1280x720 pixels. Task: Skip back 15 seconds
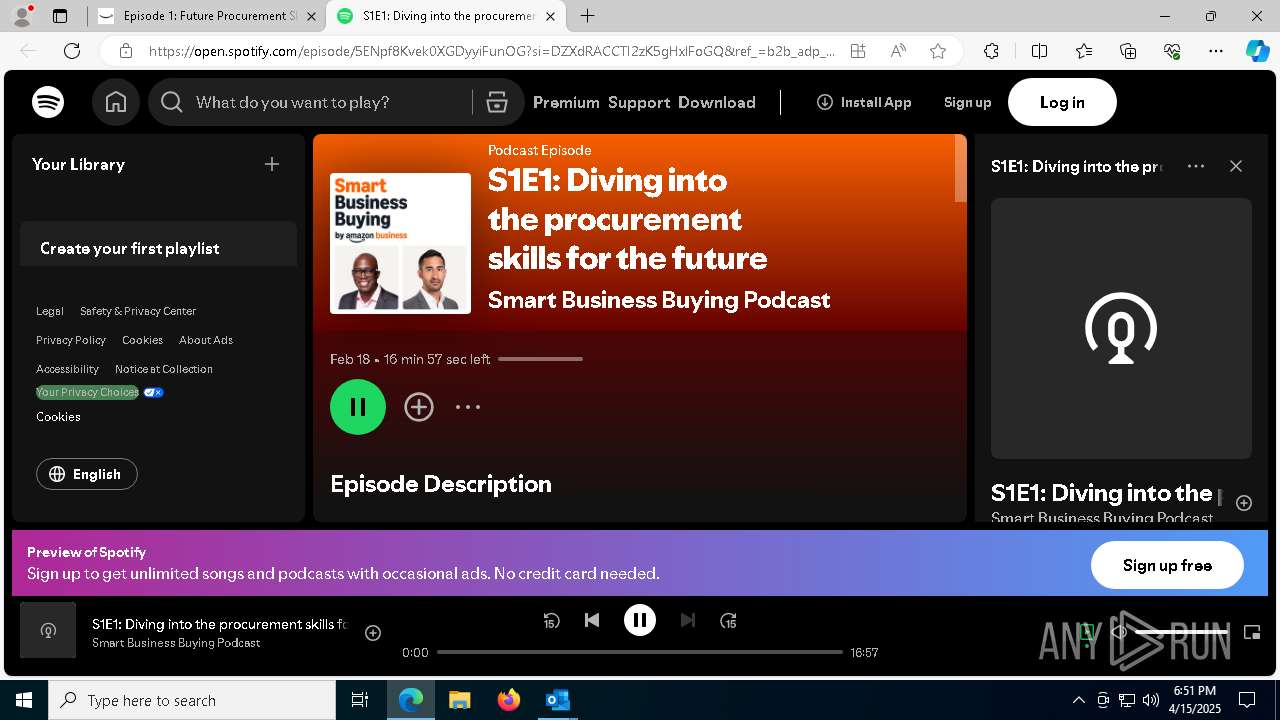pyautogui.click(x=551, y=620)
